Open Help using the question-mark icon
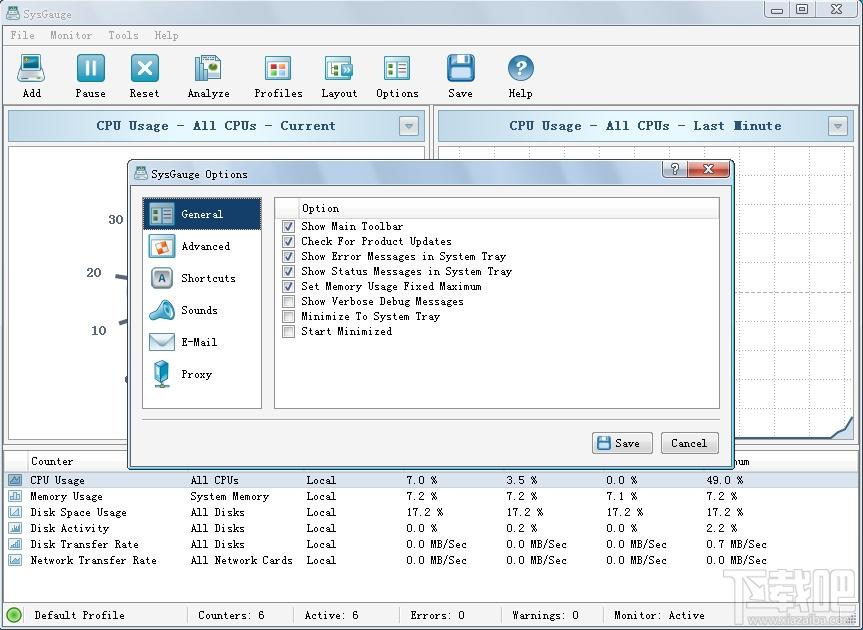Viewport: 863px width, 630px height. tap(520, 69)
